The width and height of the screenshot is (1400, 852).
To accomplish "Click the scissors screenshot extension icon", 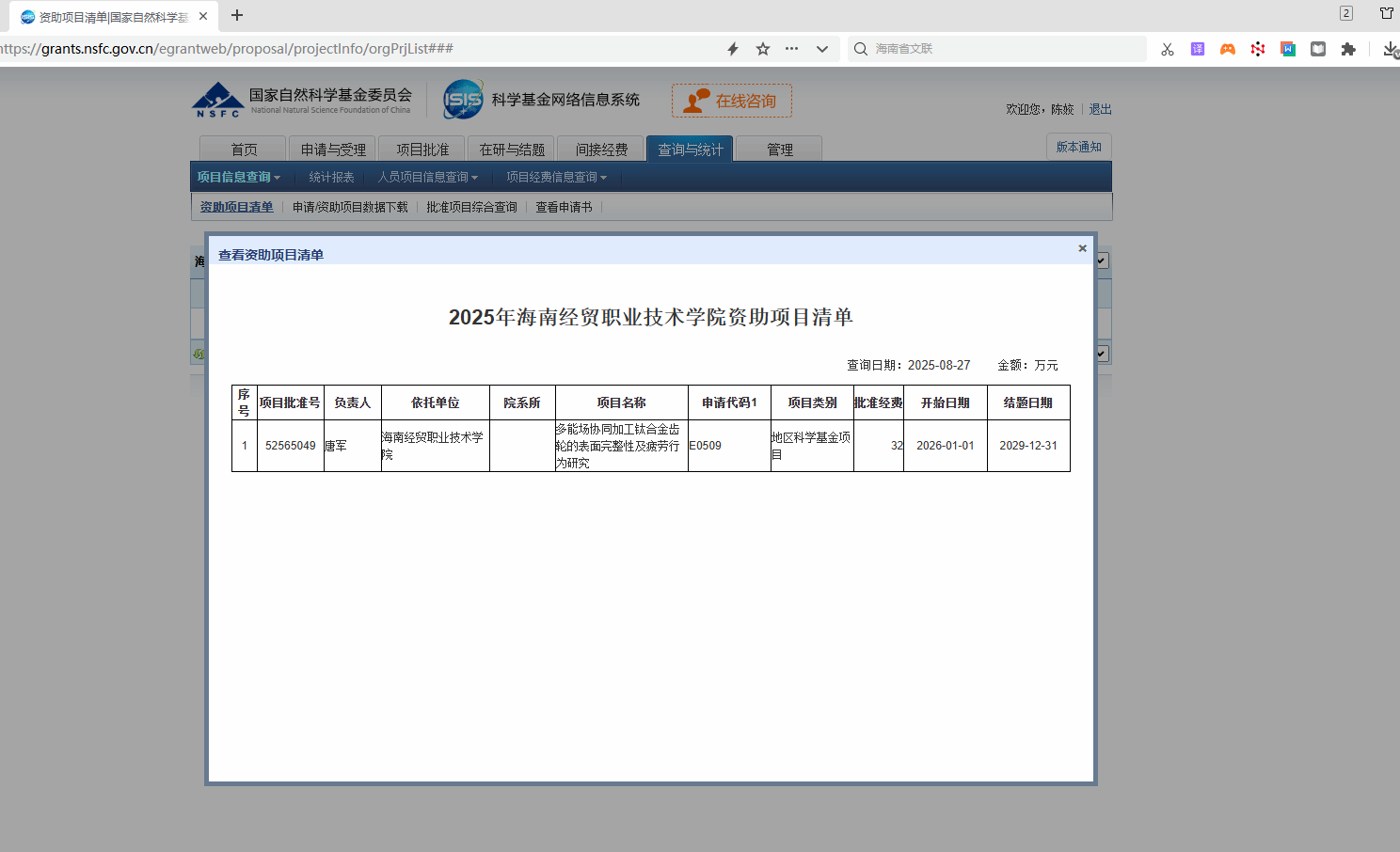I will pos(1168,49).
